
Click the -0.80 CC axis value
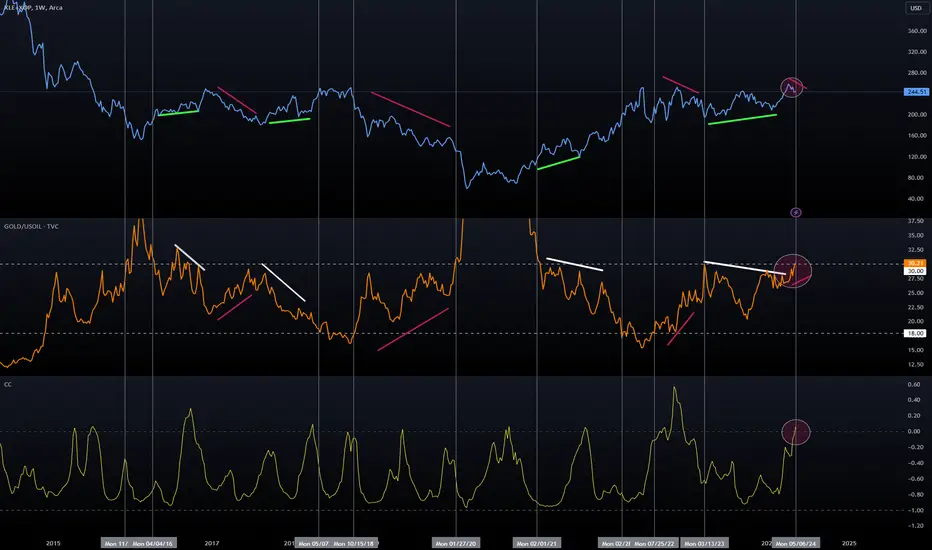[x=917, y=495]
